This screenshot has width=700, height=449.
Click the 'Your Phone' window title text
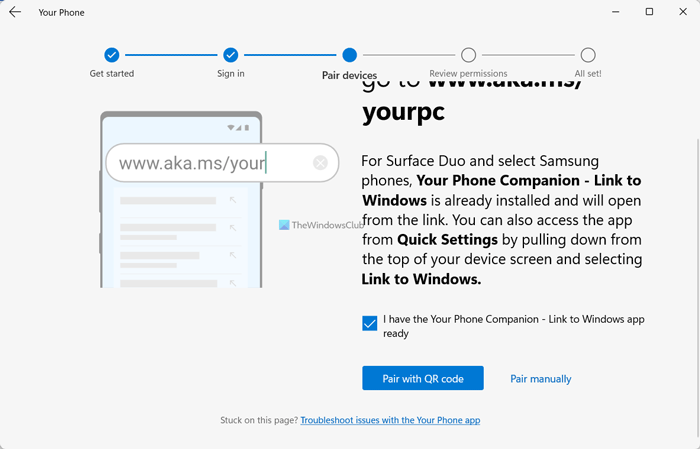point(61,12)
